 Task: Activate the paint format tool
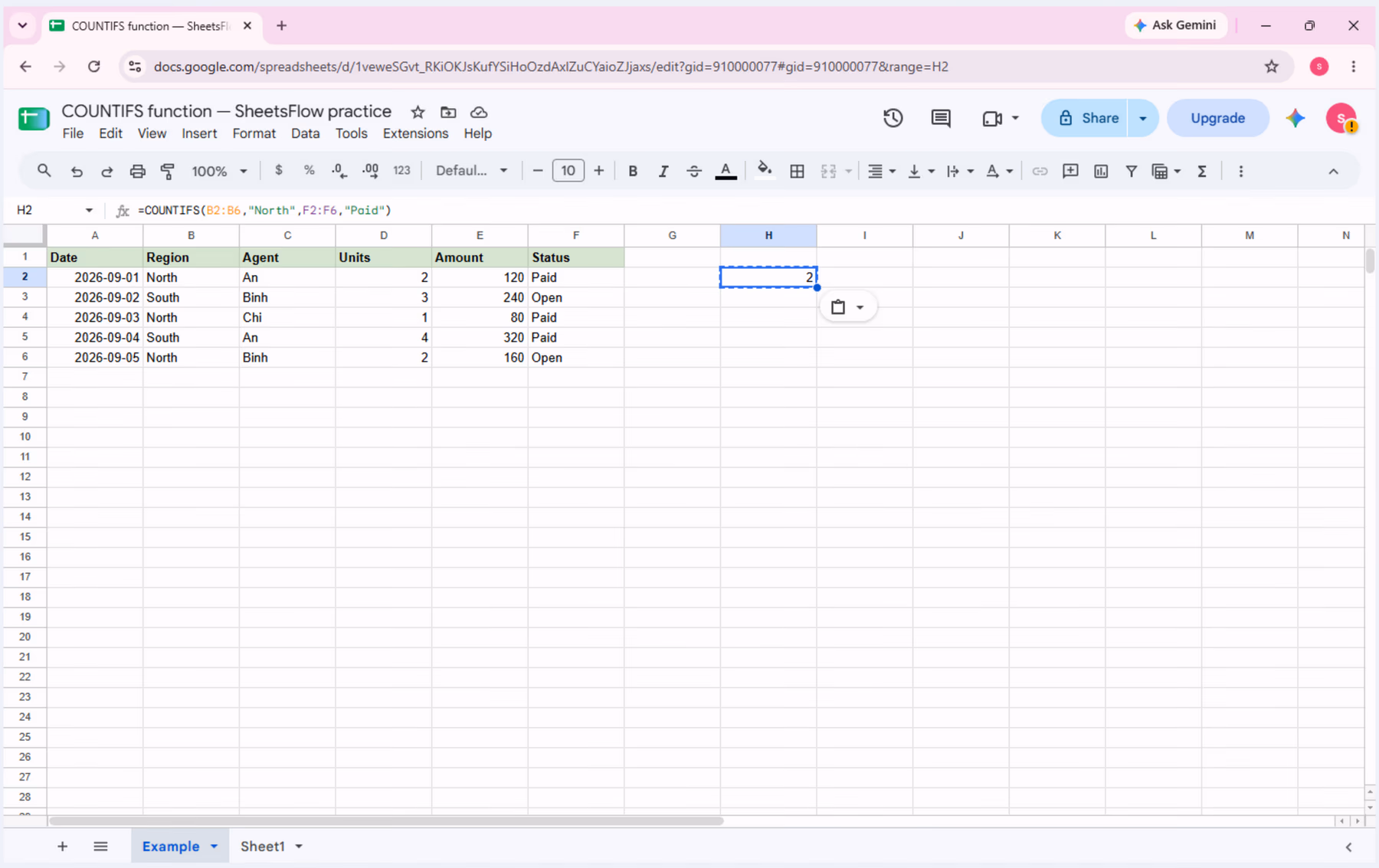point(168,172)
